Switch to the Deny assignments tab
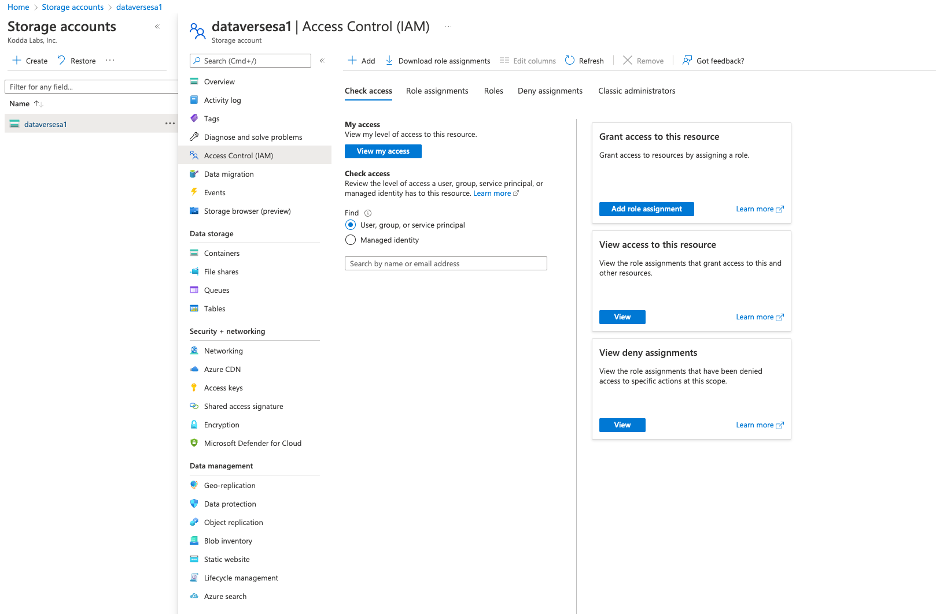The image size is (936, 614). (x=550, y=91)
